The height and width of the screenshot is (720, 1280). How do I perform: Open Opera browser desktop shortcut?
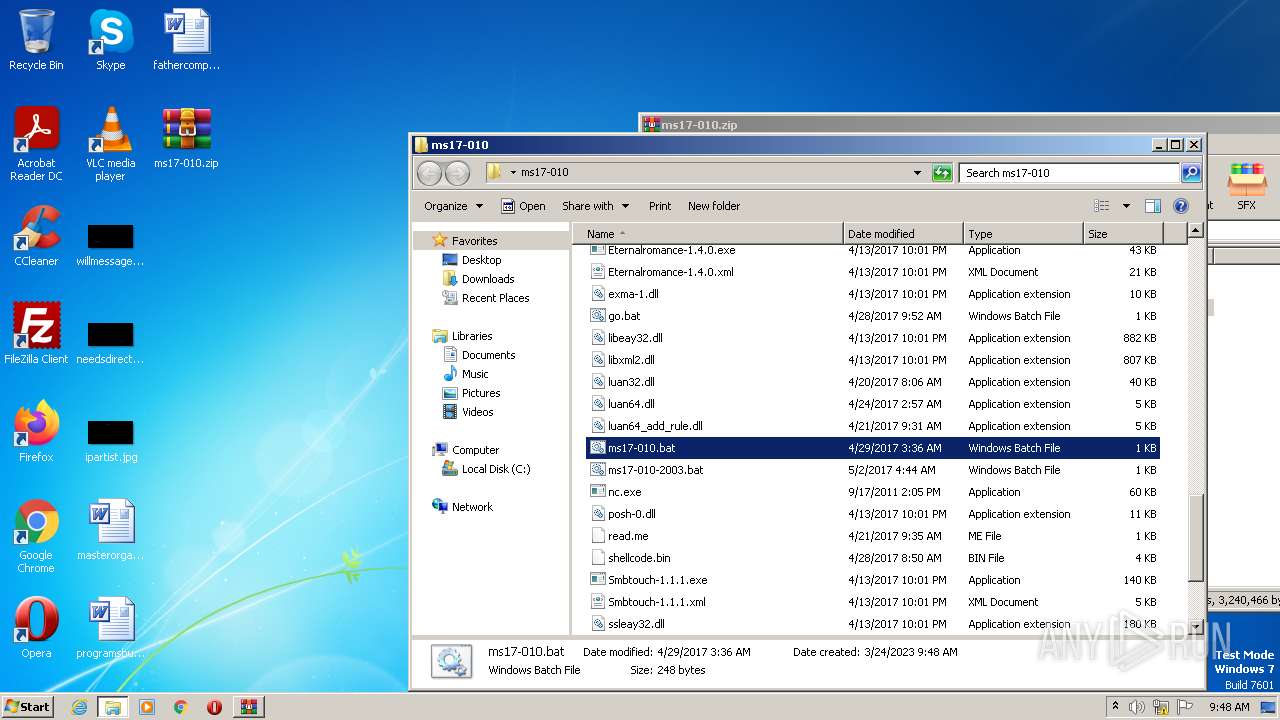coord(36,628)
